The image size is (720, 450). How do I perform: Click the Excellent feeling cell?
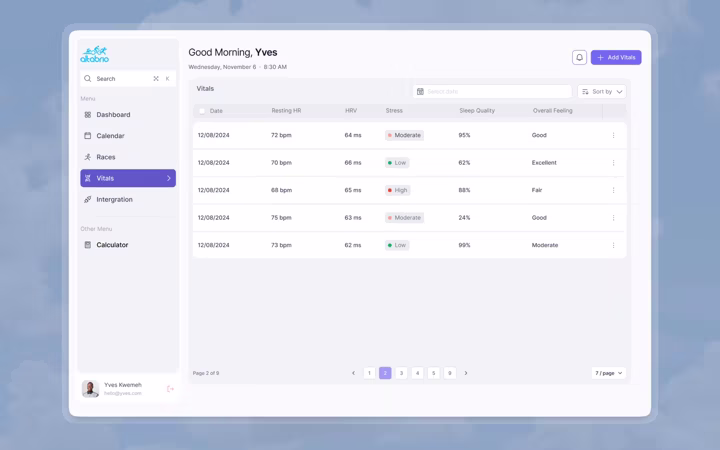(x=544, y=163)
